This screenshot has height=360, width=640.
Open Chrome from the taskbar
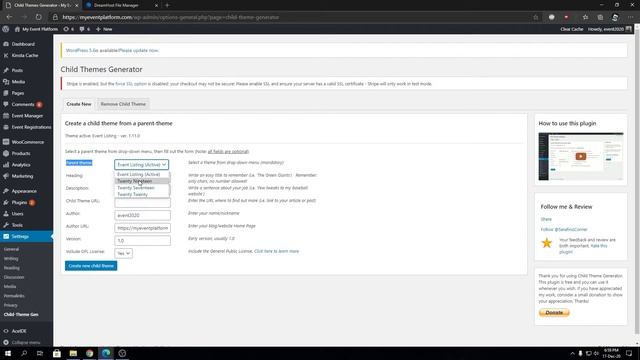pyautogui.click(x=89, y=353)
